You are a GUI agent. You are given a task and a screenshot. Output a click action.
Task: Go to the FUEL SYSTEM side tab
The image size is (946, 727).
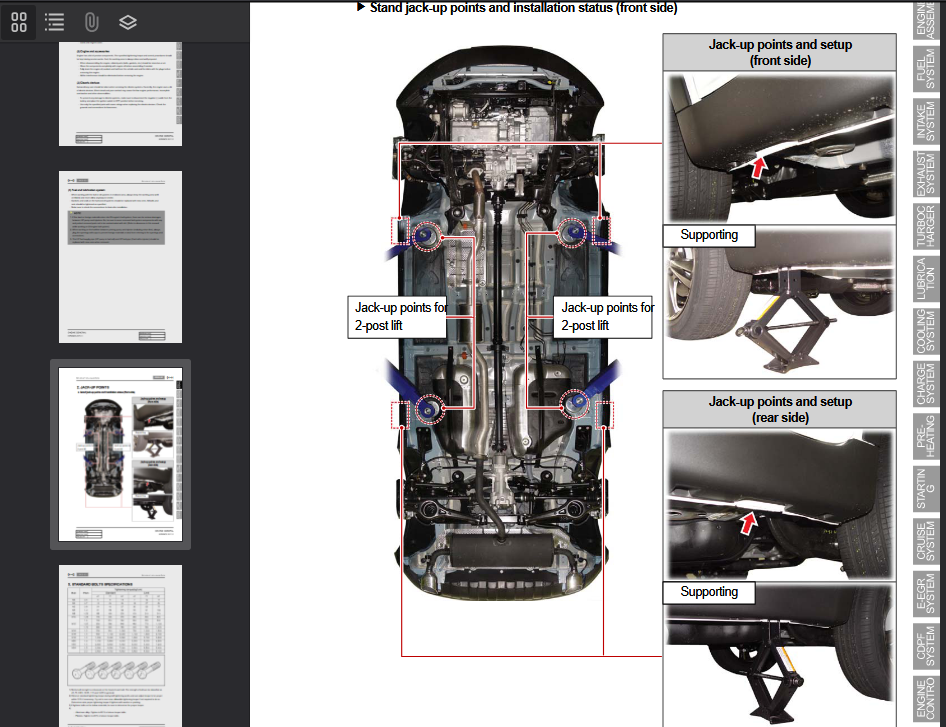point(925,71)
